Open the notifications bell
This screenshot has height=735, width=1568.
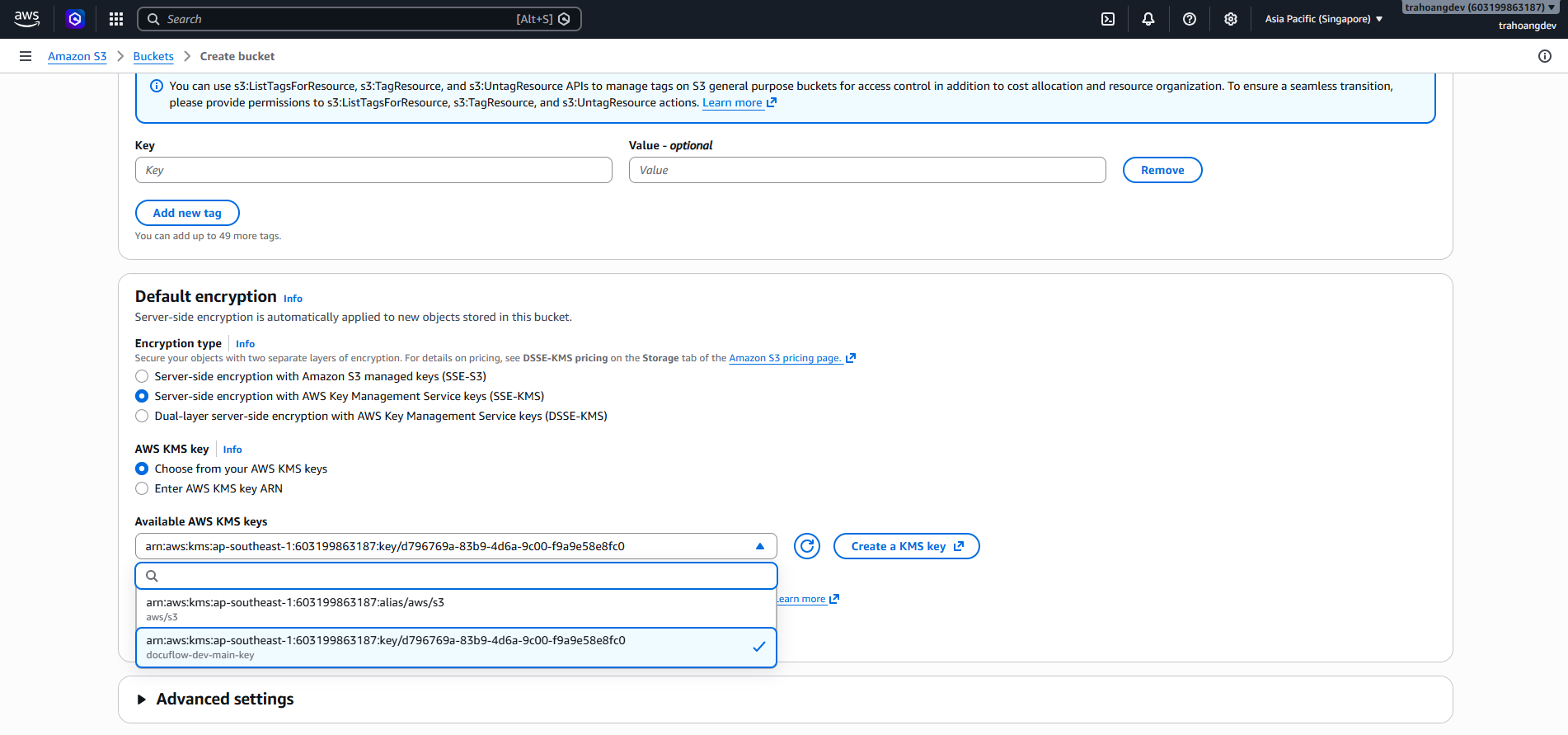[1148, 19]
